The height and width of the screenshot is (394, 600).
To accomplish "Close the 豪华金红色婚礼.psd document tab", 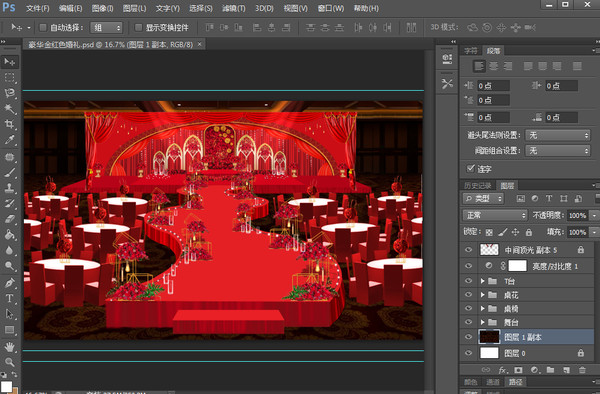I will pyautogui.click(x=199, y=44).
